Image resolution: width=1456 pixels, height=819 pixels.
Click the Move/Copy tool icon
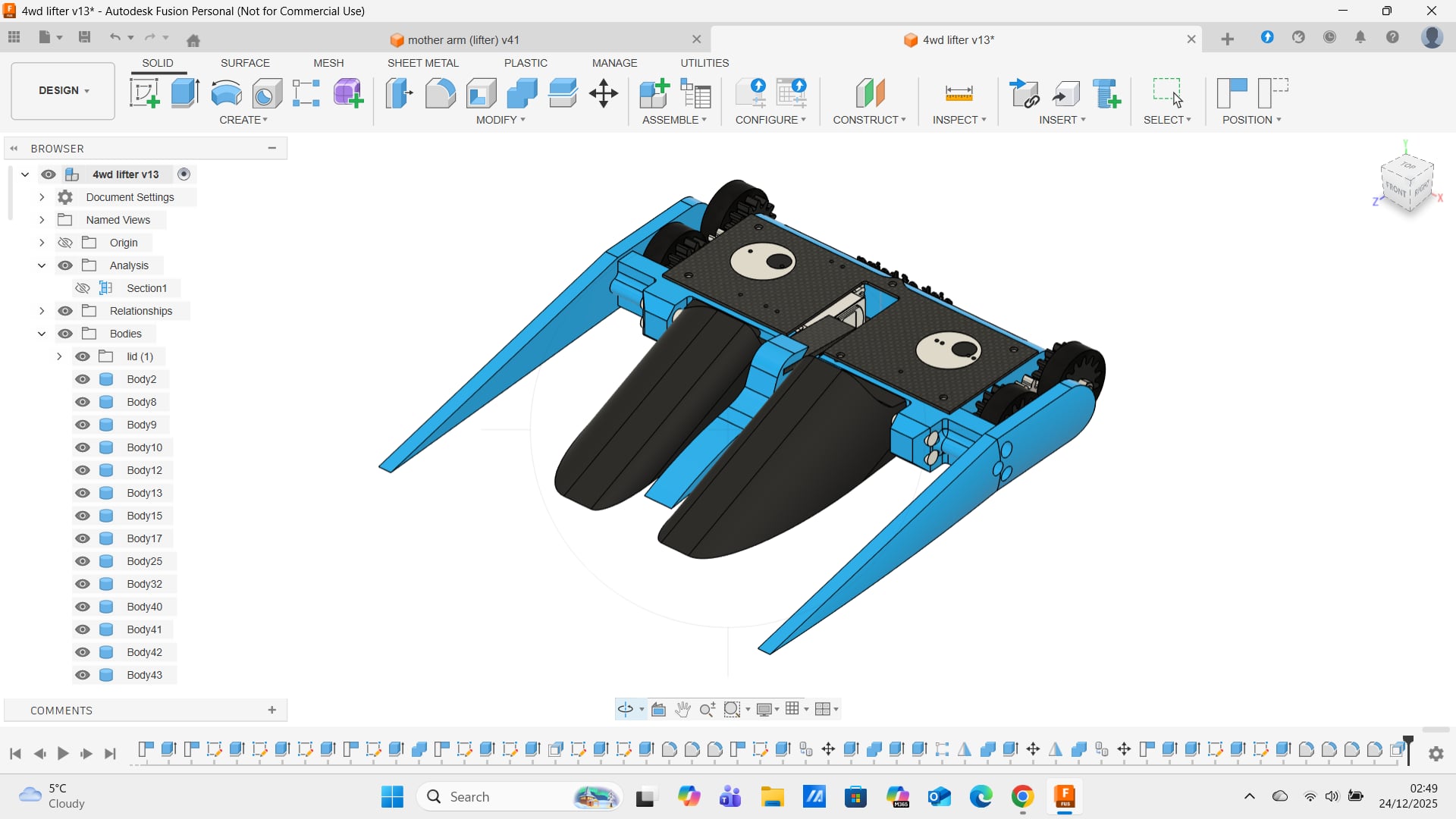[x=604, y=93]
